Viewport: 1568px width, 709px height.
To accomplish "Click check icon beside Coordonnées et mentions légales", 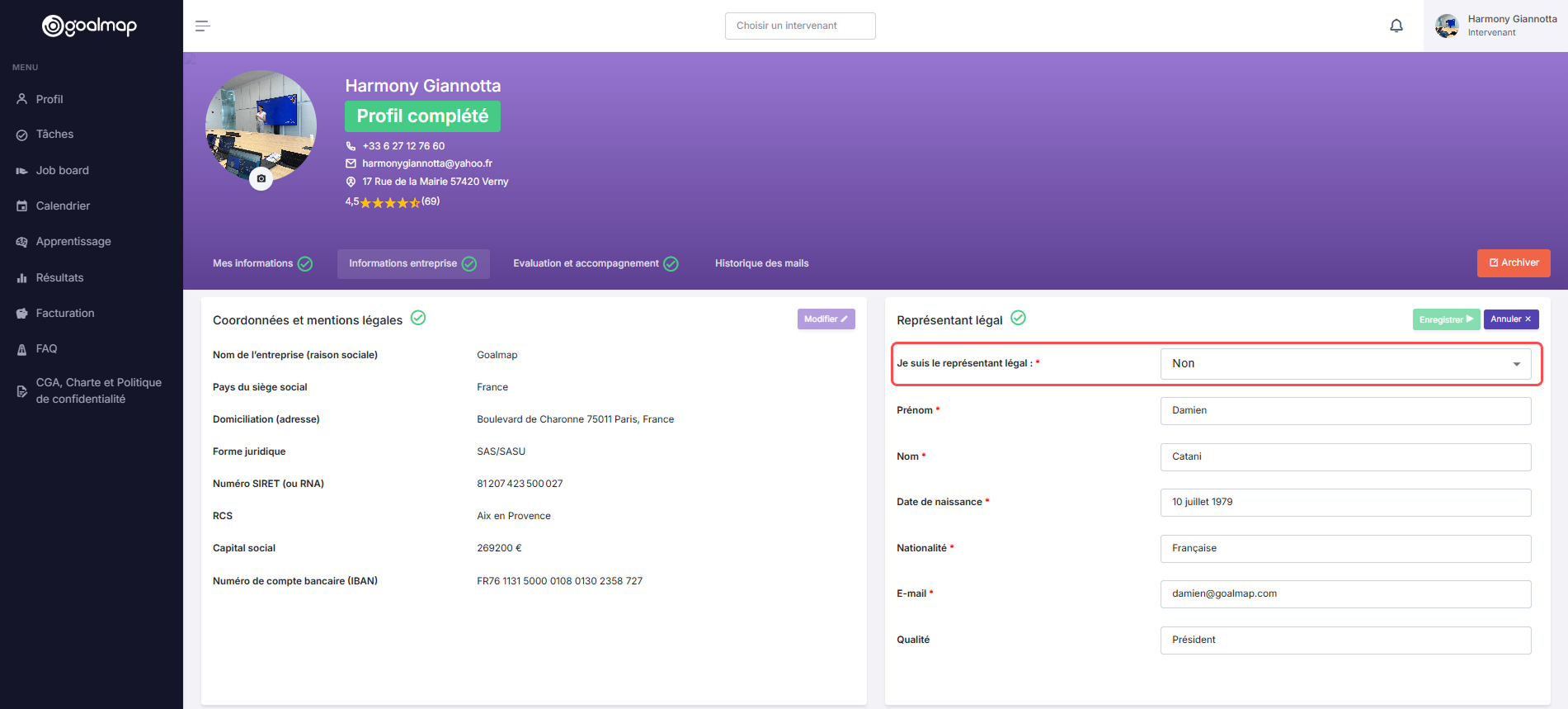I will pos(418,318).
